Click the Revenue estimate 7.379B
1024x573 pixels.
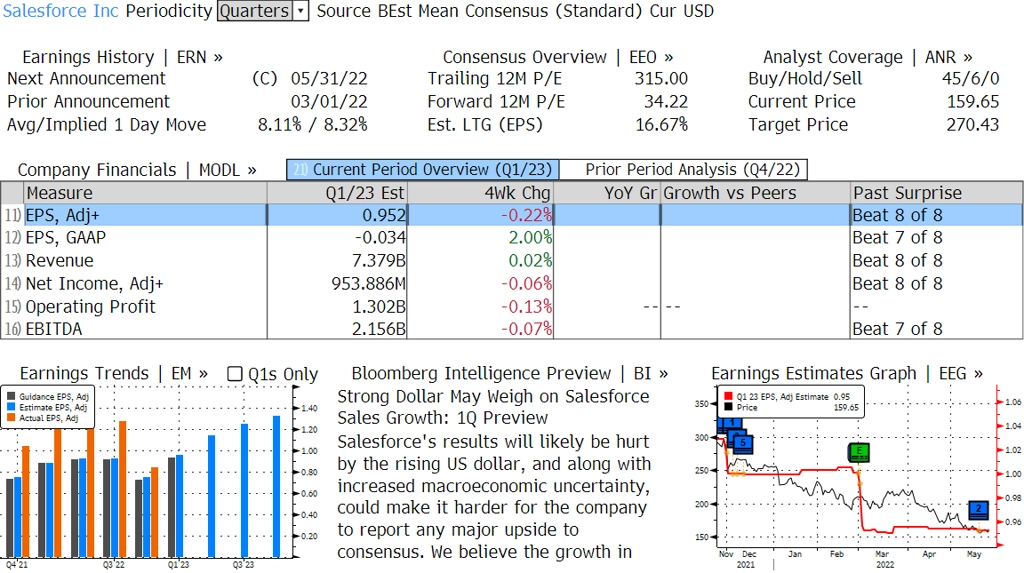tap(379, 261)
